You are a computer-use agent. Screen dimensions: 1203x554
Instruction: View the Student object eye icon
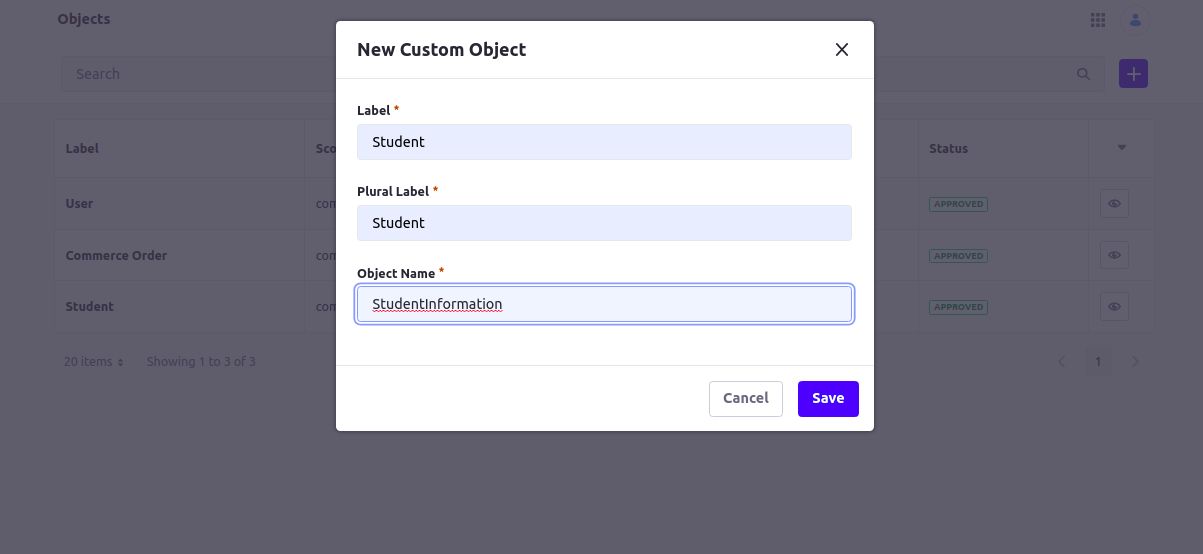tap(1114, 307)
